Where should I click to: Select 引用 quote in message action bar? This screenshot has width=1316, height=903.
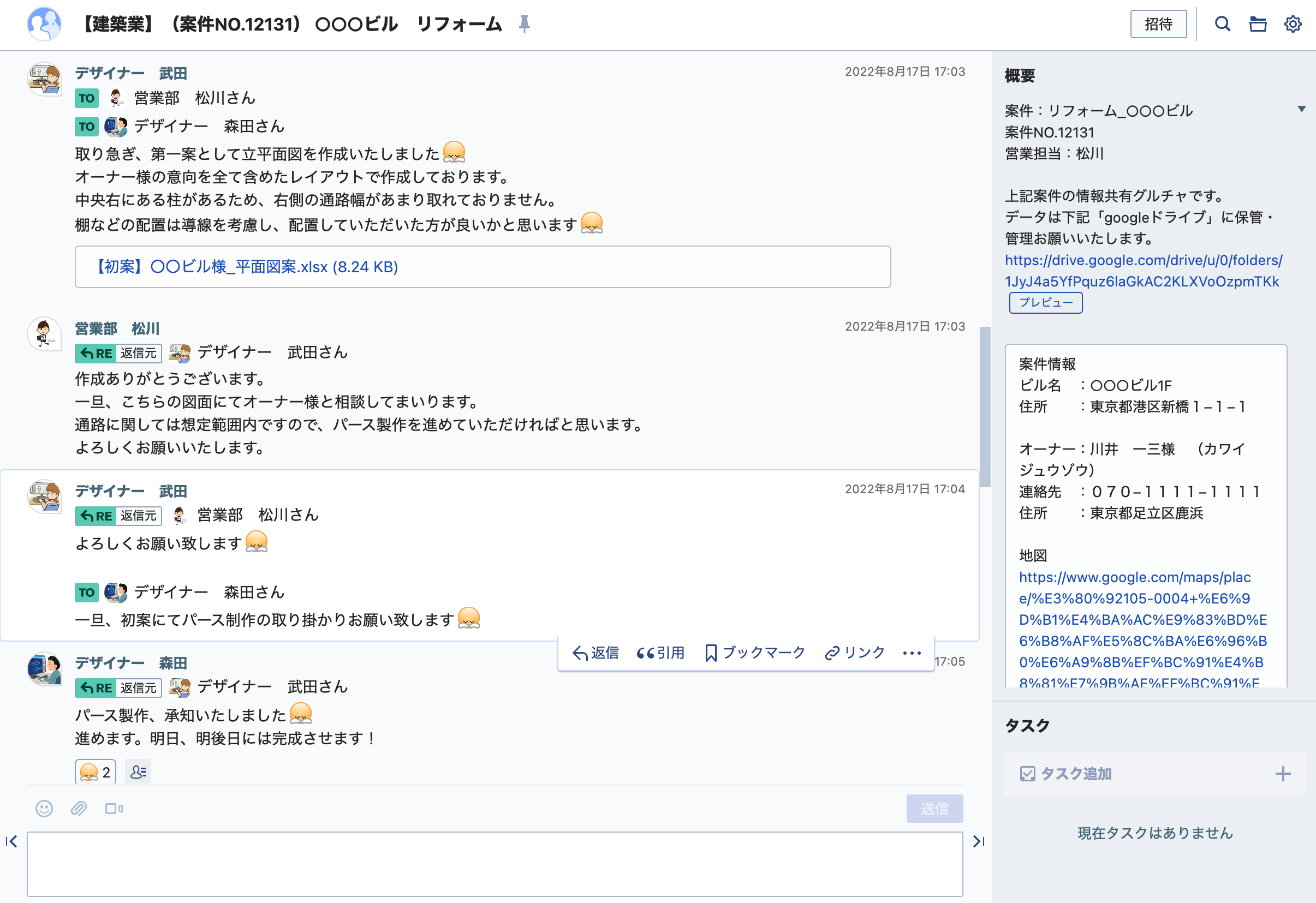click(x=661, y=653)
